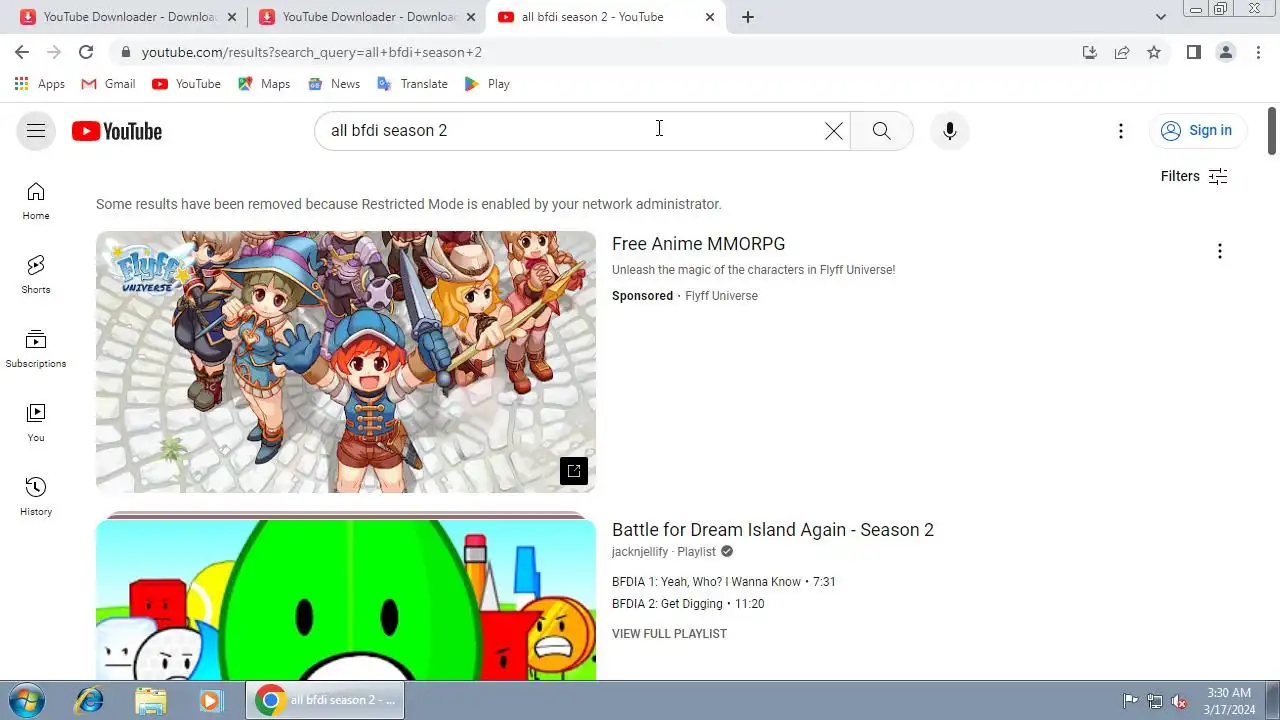Launch Internet Explorer from the taskbar
The height and width of the screenshot is (720, 1280).
point(89,700)
